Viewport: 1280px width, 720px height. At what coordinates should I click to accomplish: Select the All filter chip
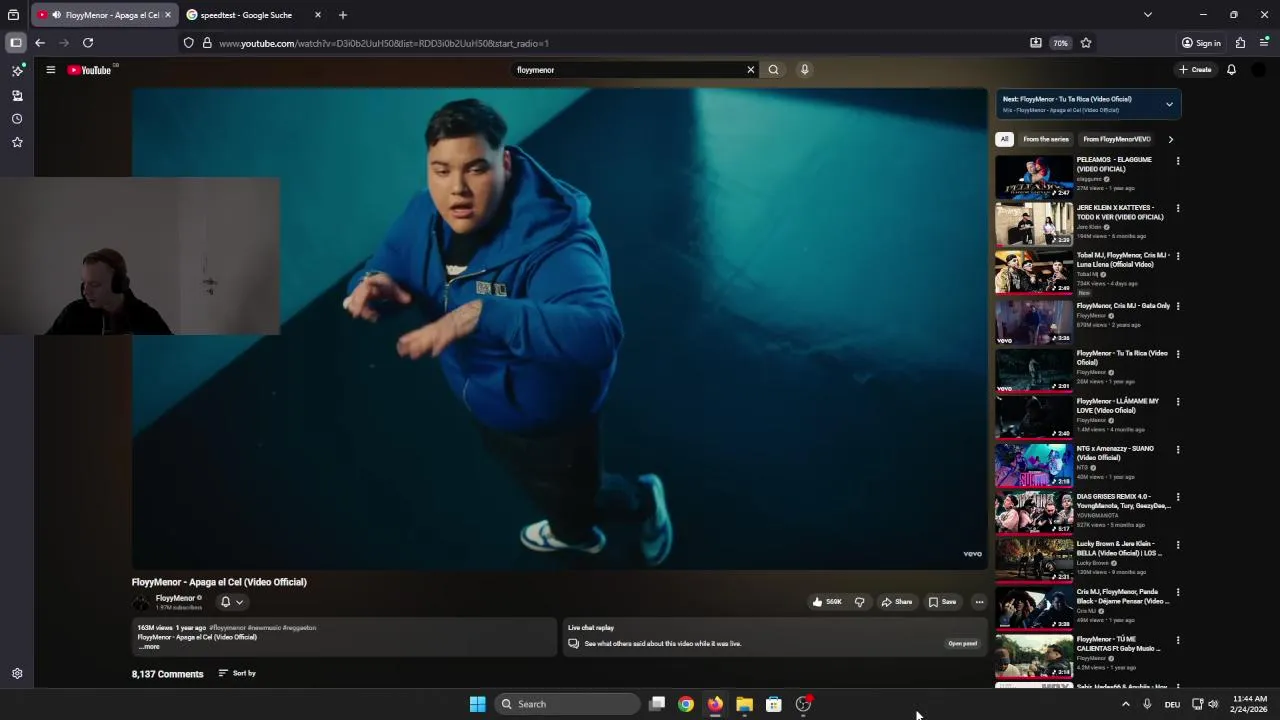(x=1004, y=139)
